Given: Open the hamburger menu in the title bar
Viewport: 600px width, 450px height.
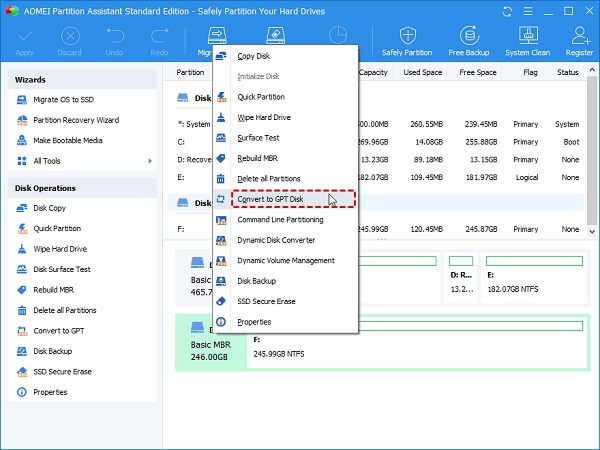Looking at the screenshot, I should (528, 11).
